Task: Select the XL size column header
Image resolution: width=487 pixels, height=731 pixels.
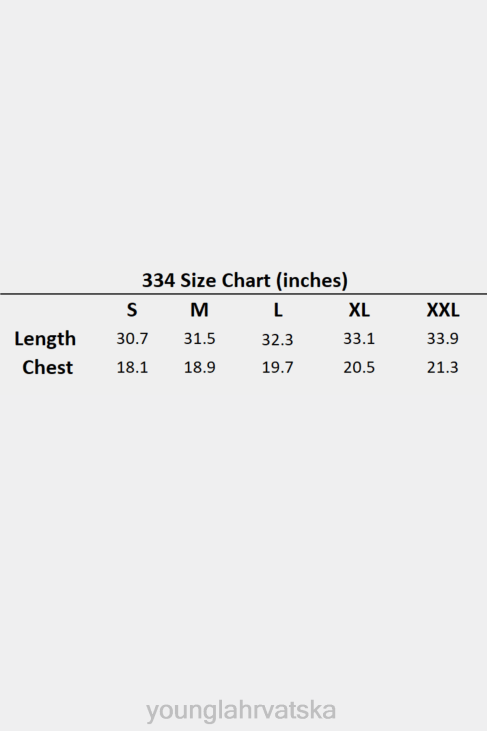Action: click(x=359, y=310)
